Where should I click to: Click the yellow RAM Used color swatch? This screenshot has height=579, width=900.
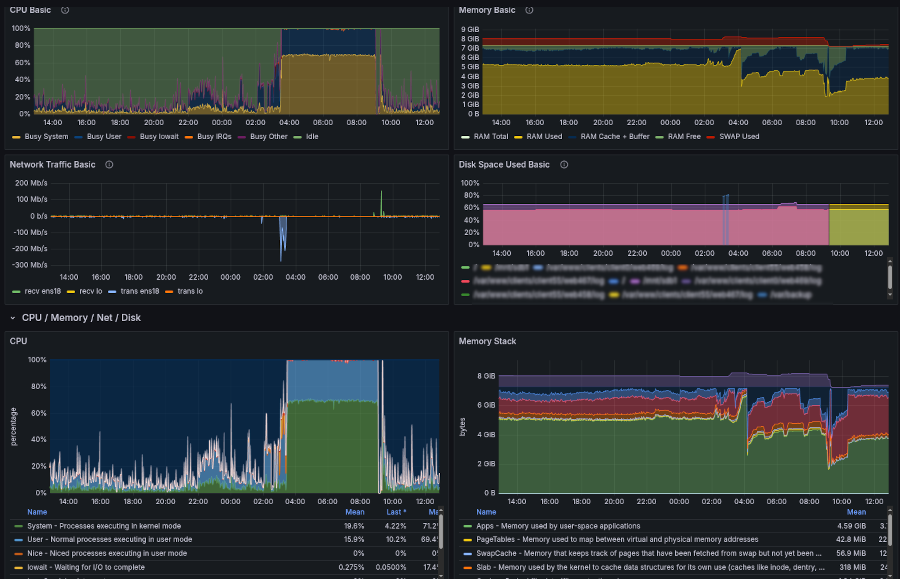517,136
